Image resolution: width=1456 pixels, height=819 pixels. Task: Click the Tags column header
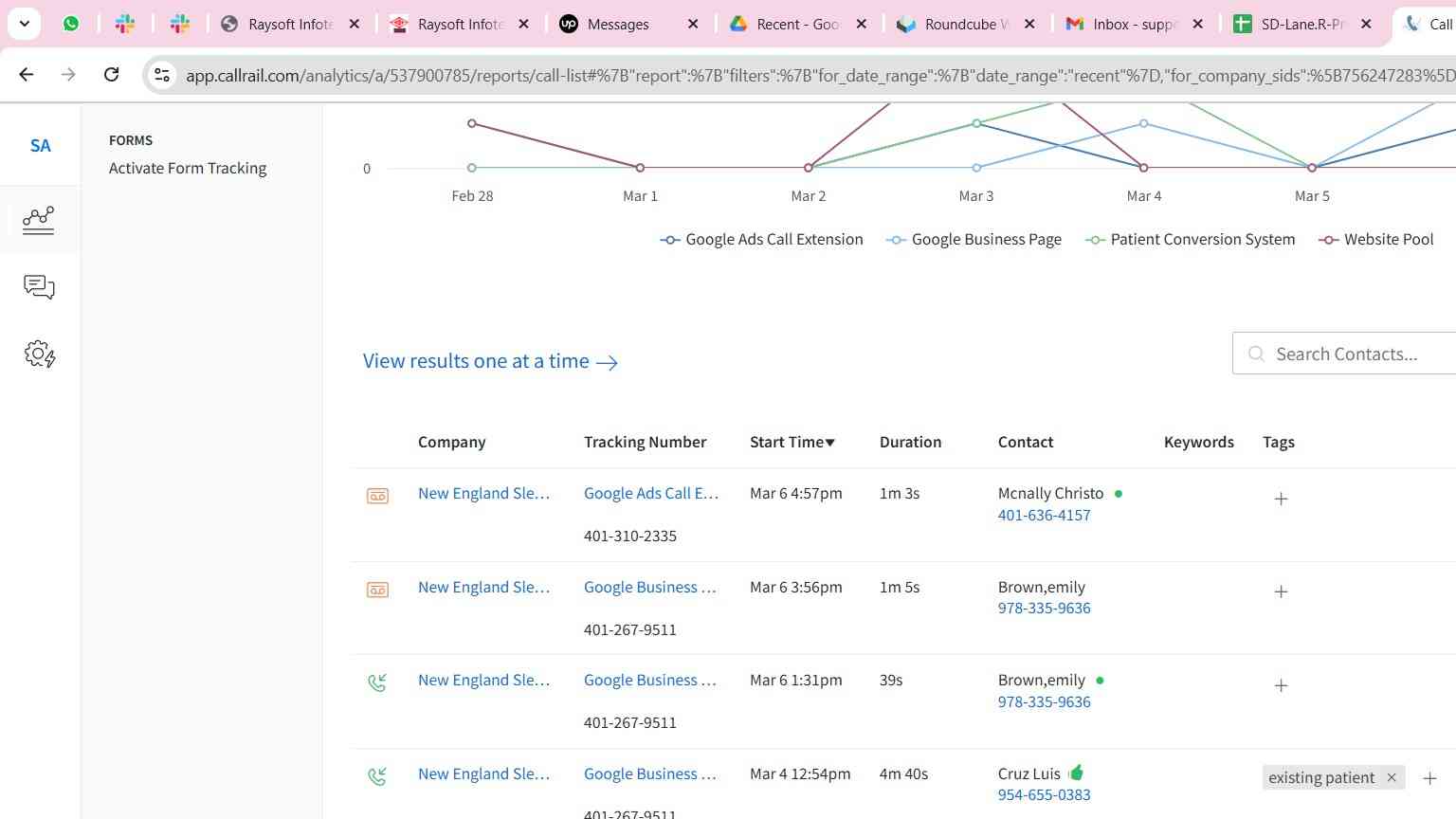point(1278,442)
